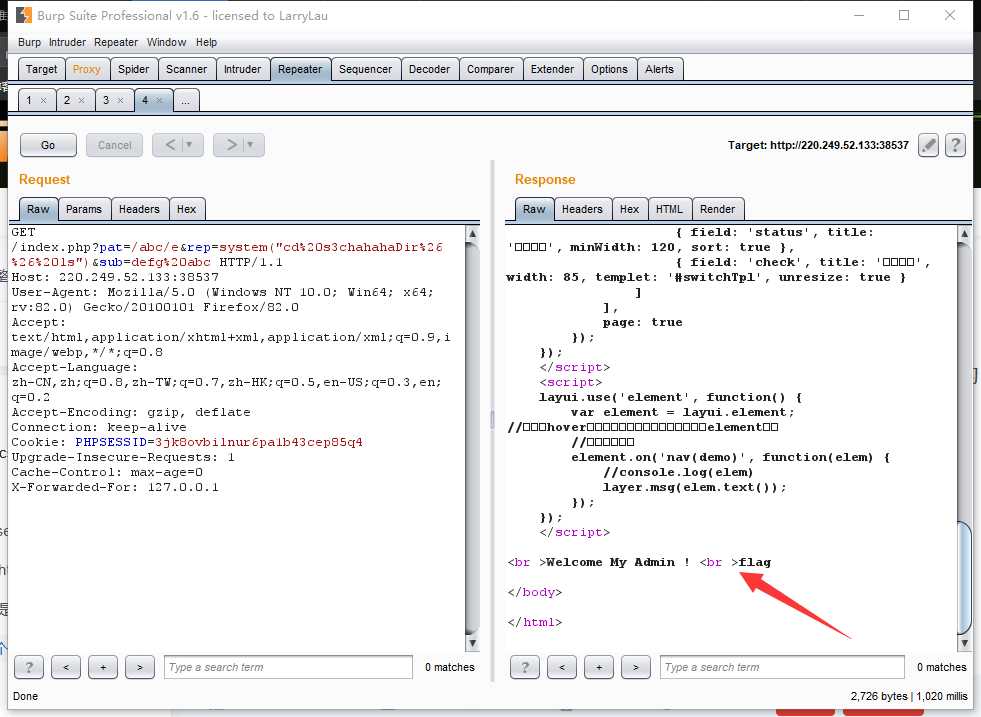Go forward in request history arrow
This screenshot has width=981, height=717.
231,145
